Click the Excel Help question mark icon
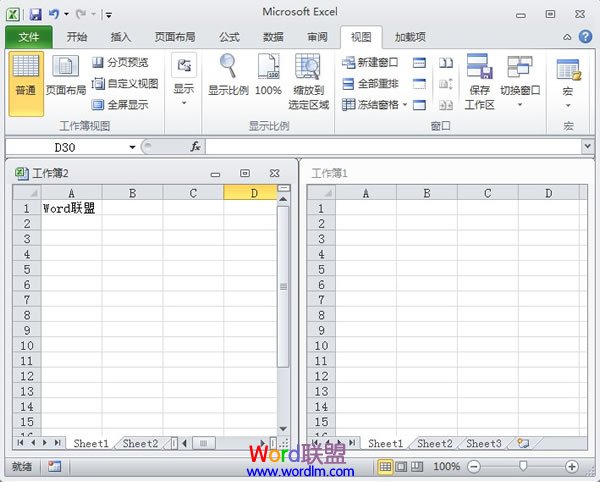 coord(585,37)
